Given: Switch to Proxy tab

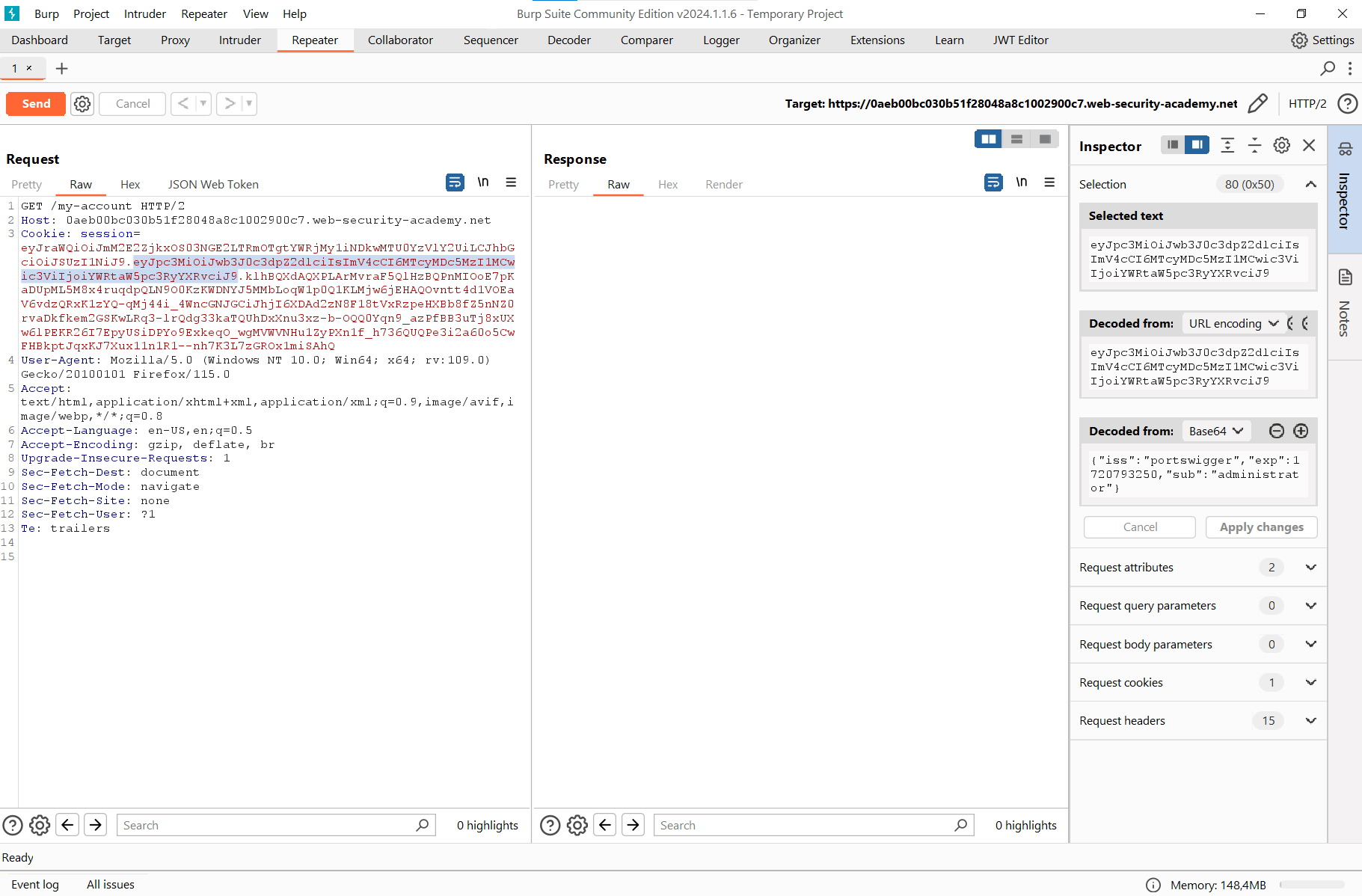Looking at the screenshot, I should [175, 40].
